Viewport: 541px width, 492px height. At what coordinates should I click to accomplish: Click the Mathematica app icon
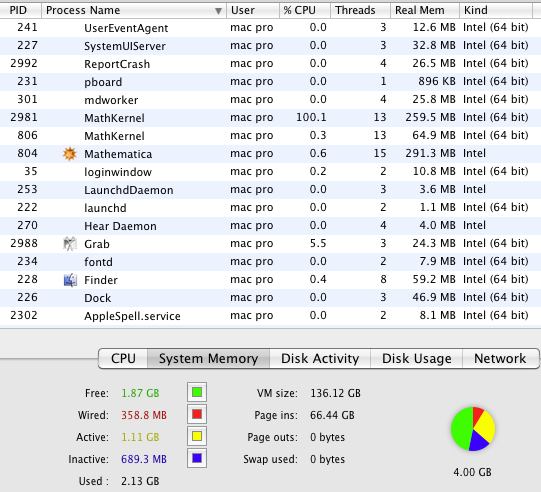pos(70,154)
